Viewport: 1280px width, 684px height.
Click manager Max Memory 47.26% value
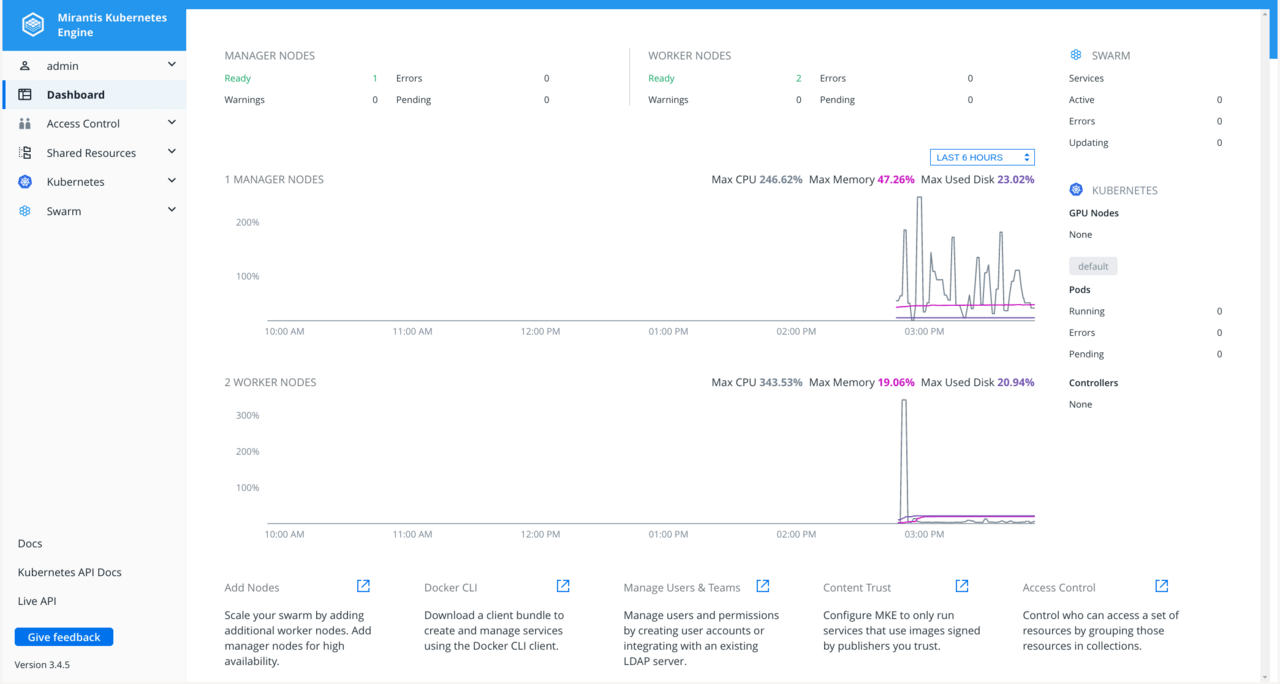896,180
